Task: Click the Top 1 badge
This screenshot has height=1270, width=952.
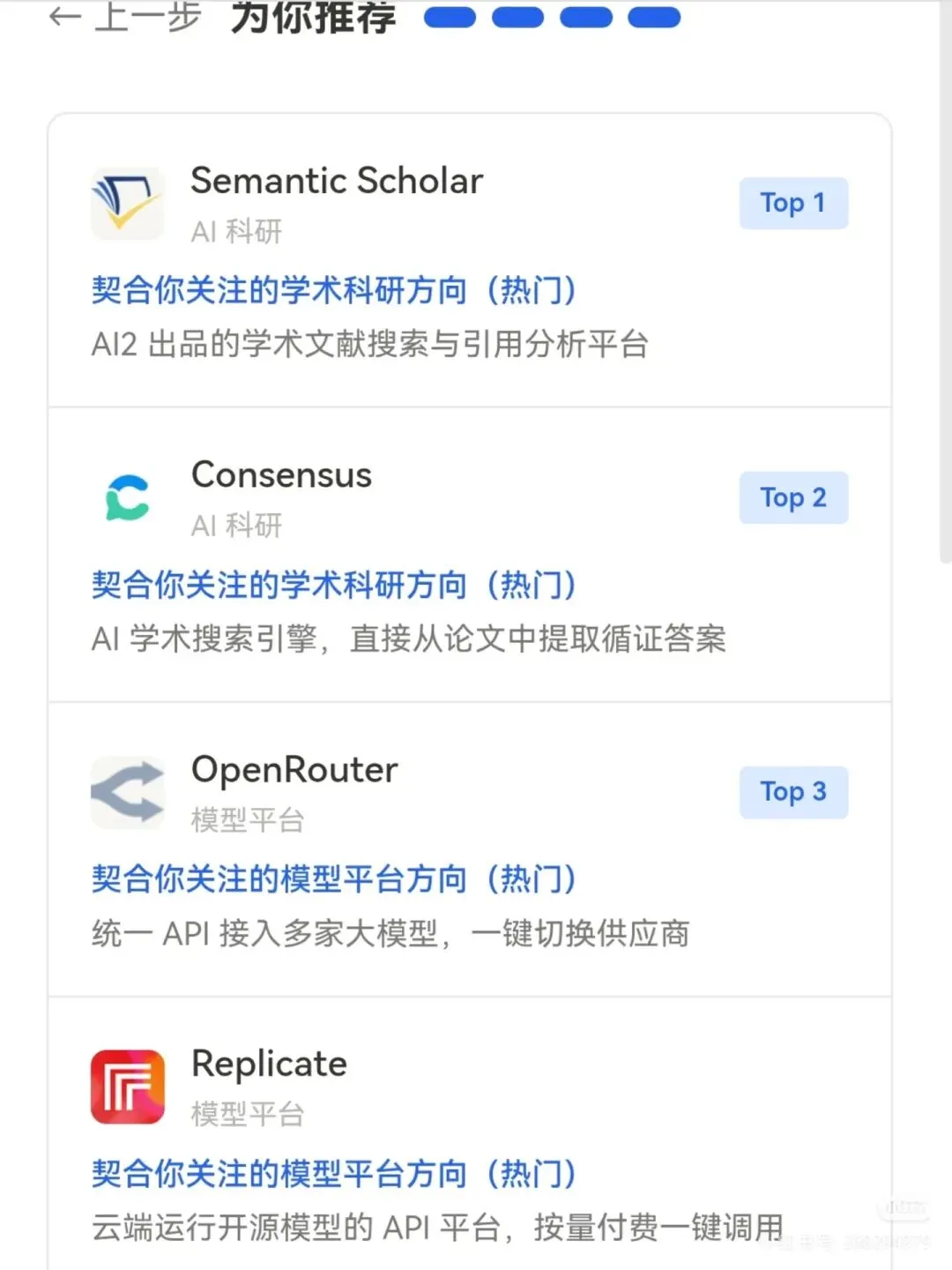Action: click(793, 204)
